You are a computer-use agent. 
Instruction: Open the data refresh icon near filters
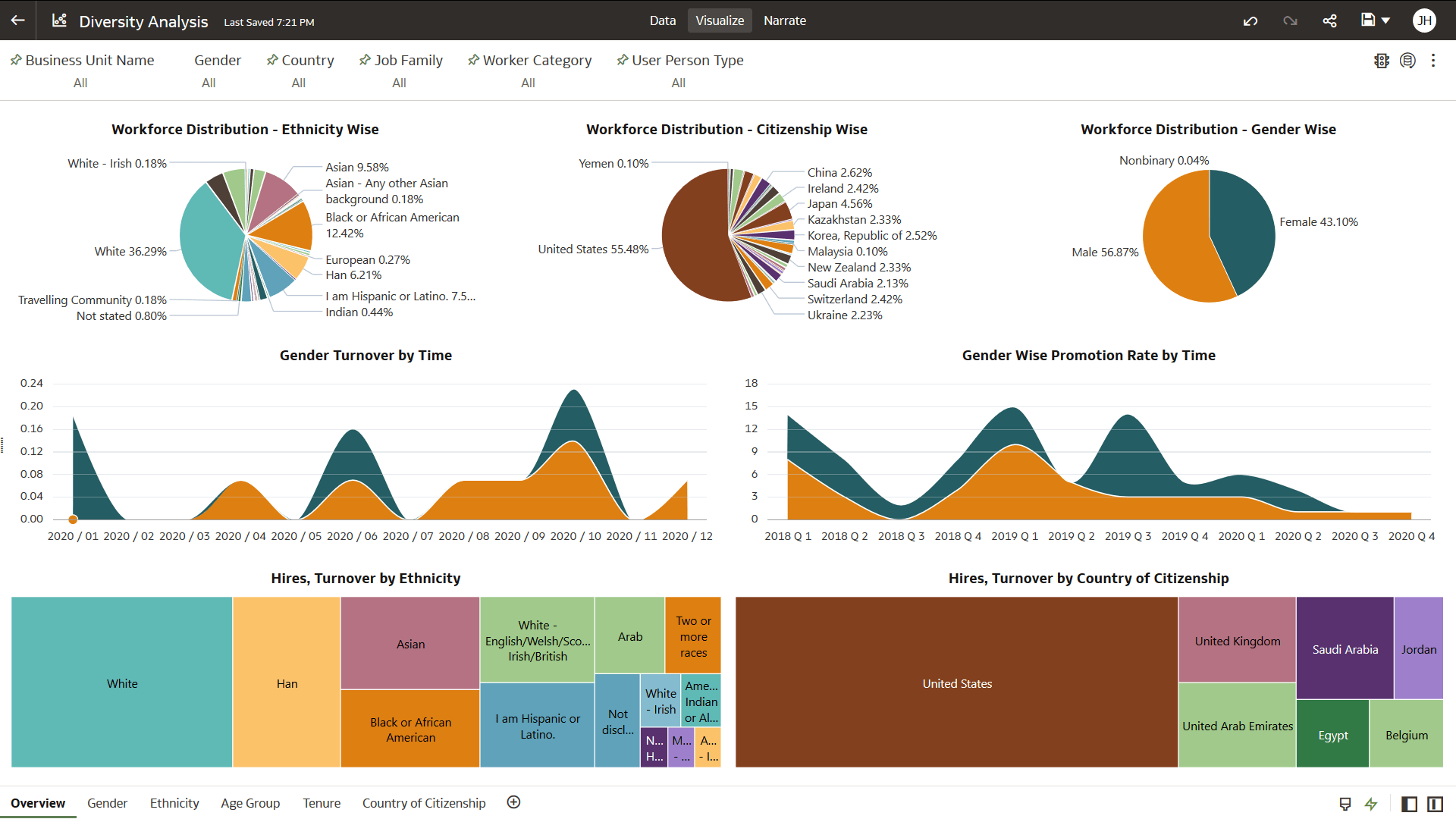1408,61
